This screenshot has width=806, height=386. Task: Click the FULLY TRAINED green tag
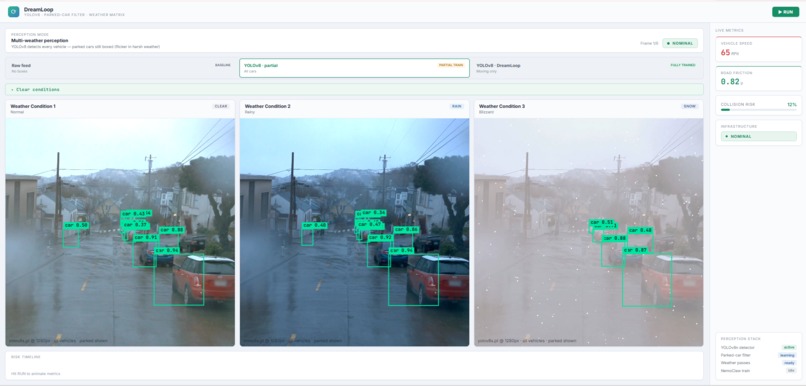[683, 65]
